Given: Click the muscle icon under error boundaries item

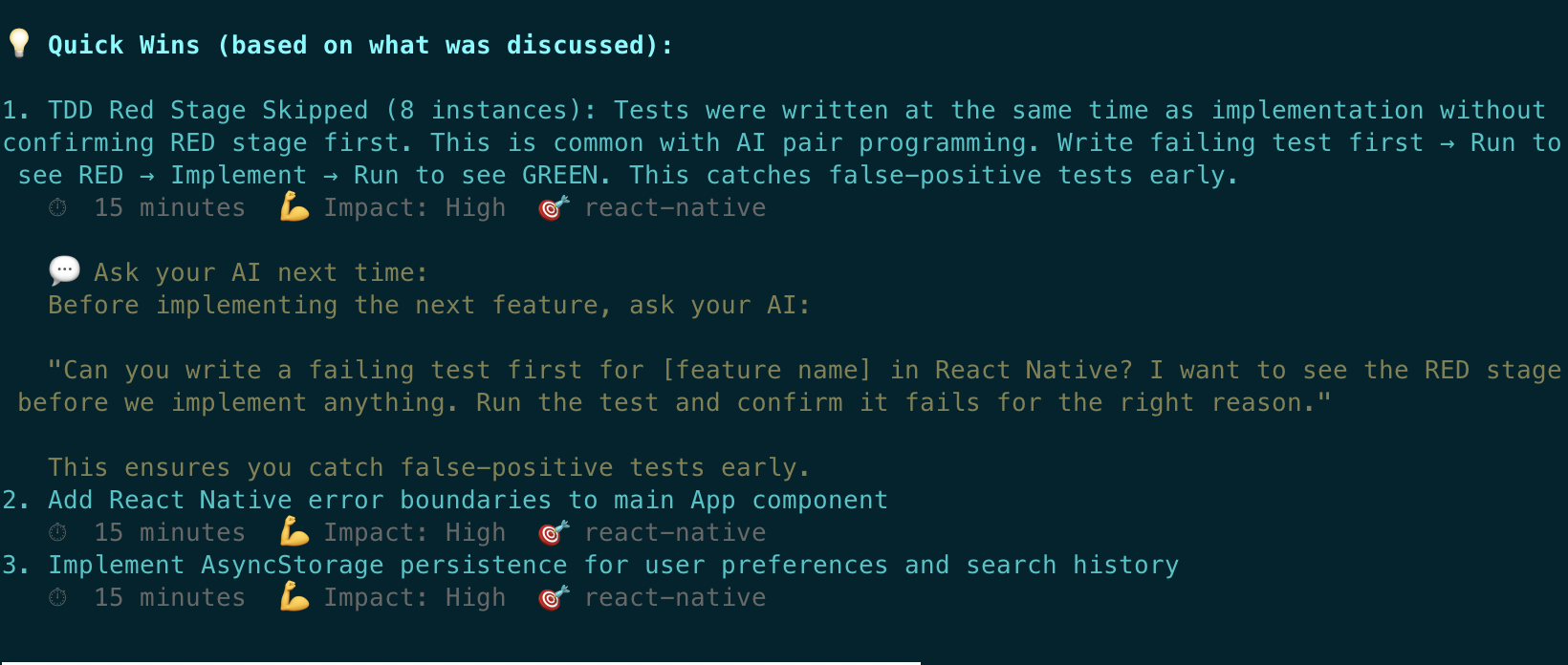Looking at the screenshot, I should [x=294, y=532].
